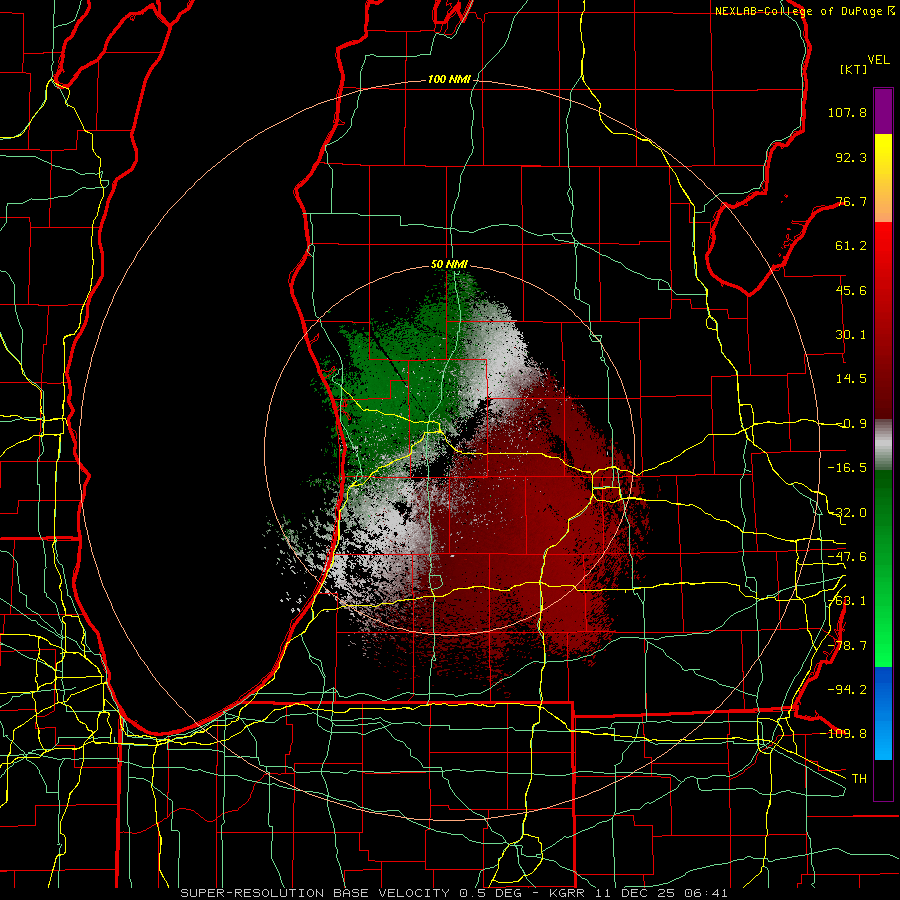The width and height of the screenshot is (900, 900).
Task: Click the -0.9 legend value
Action: (851, 424)
